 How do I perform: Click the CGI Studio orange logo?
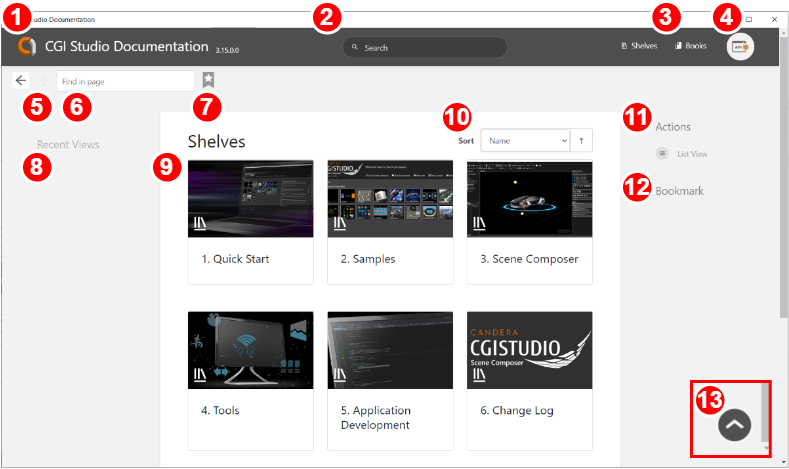[x=27, y=46]
